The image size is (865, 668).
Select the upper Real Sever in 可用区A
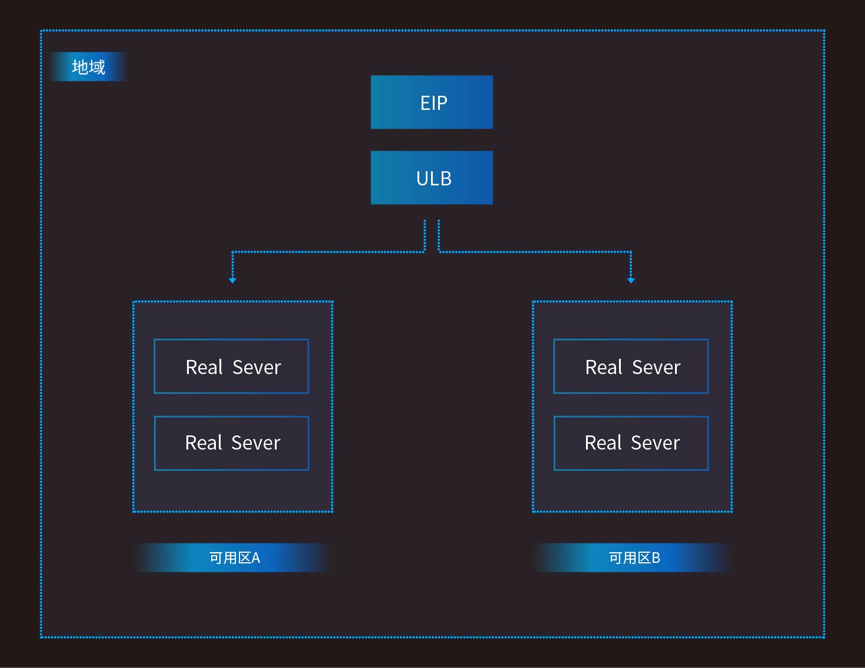231,366
